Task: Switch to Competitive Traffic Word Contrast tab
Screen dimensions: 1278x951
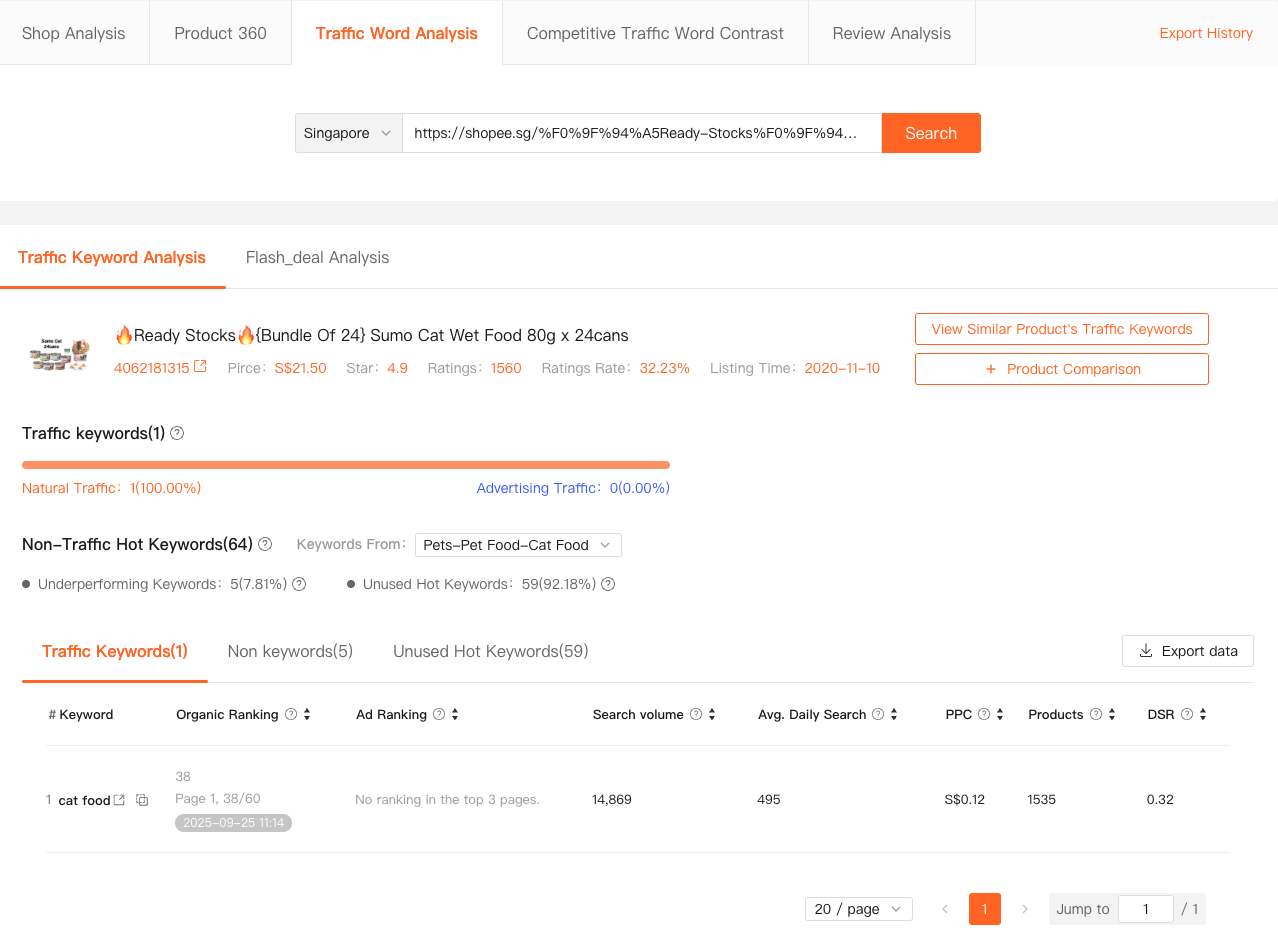Action: click(655, 33)
